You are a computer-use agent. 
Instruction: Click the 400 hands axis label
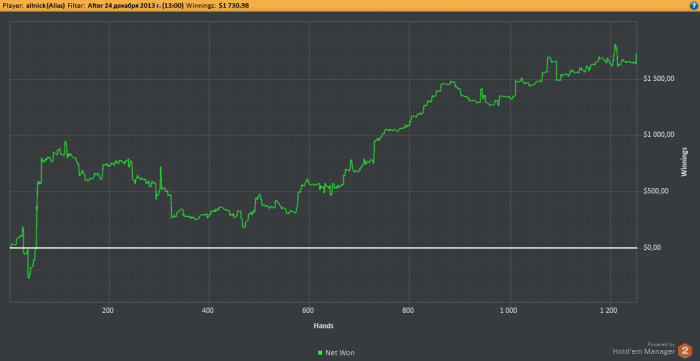208,311
